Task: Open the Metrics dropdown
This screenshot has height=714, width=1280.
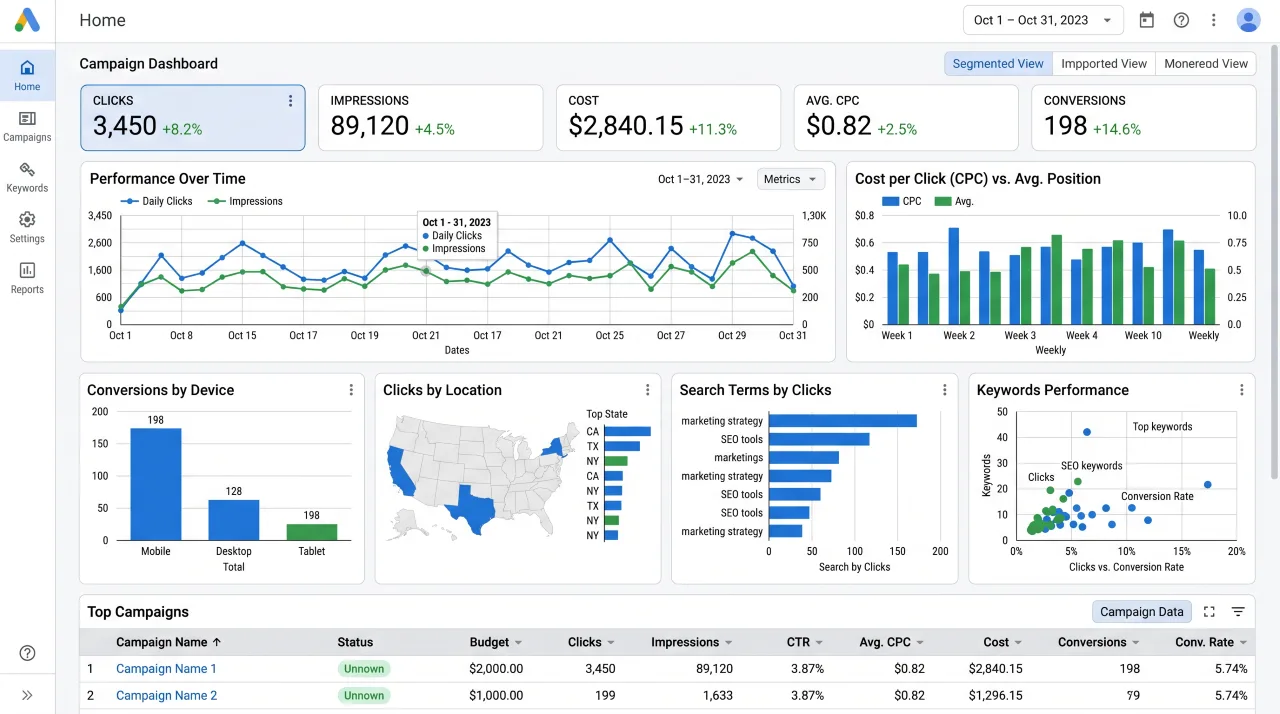Action: click(x=791, y=179)
